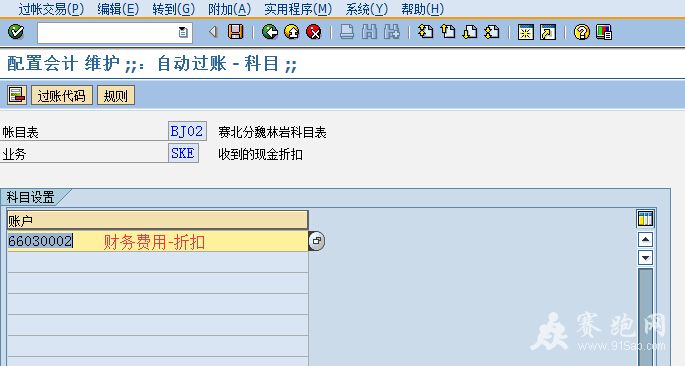The width and height of the screenshot is (685, 366).
Task: Go to Last Page icon
Action: point(492,32)
